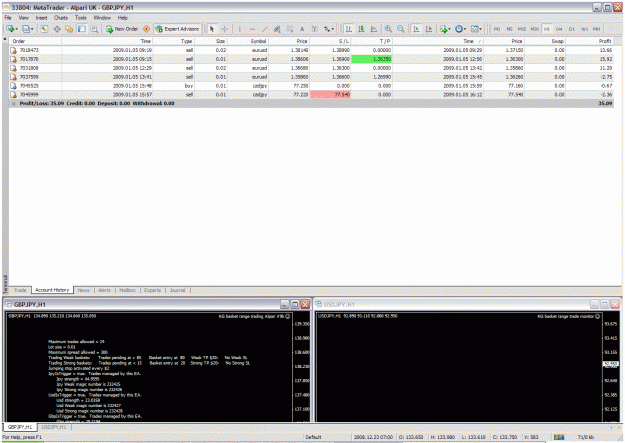The image size is (625, 443).
Task: Click the zoom out magnifier icon
Action: [401, 29]
